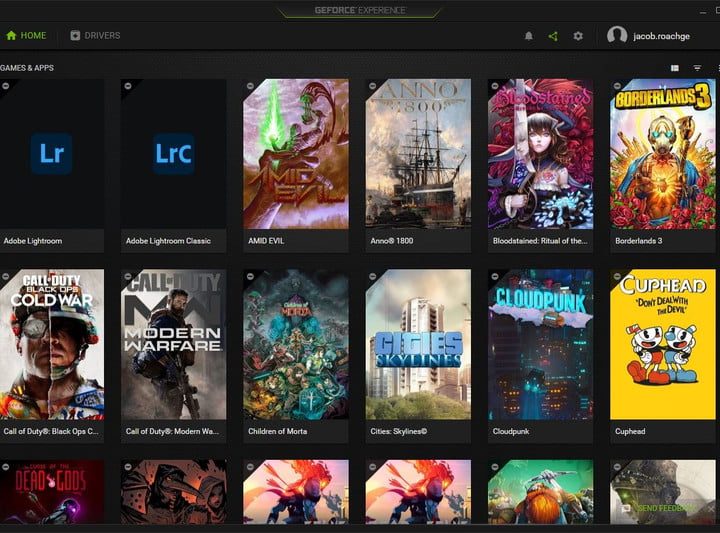The width and height of the screenshot is (720, 533).
Task: Open Adobe Lightroom Classic tile
Action: click(x=174, y=165)
